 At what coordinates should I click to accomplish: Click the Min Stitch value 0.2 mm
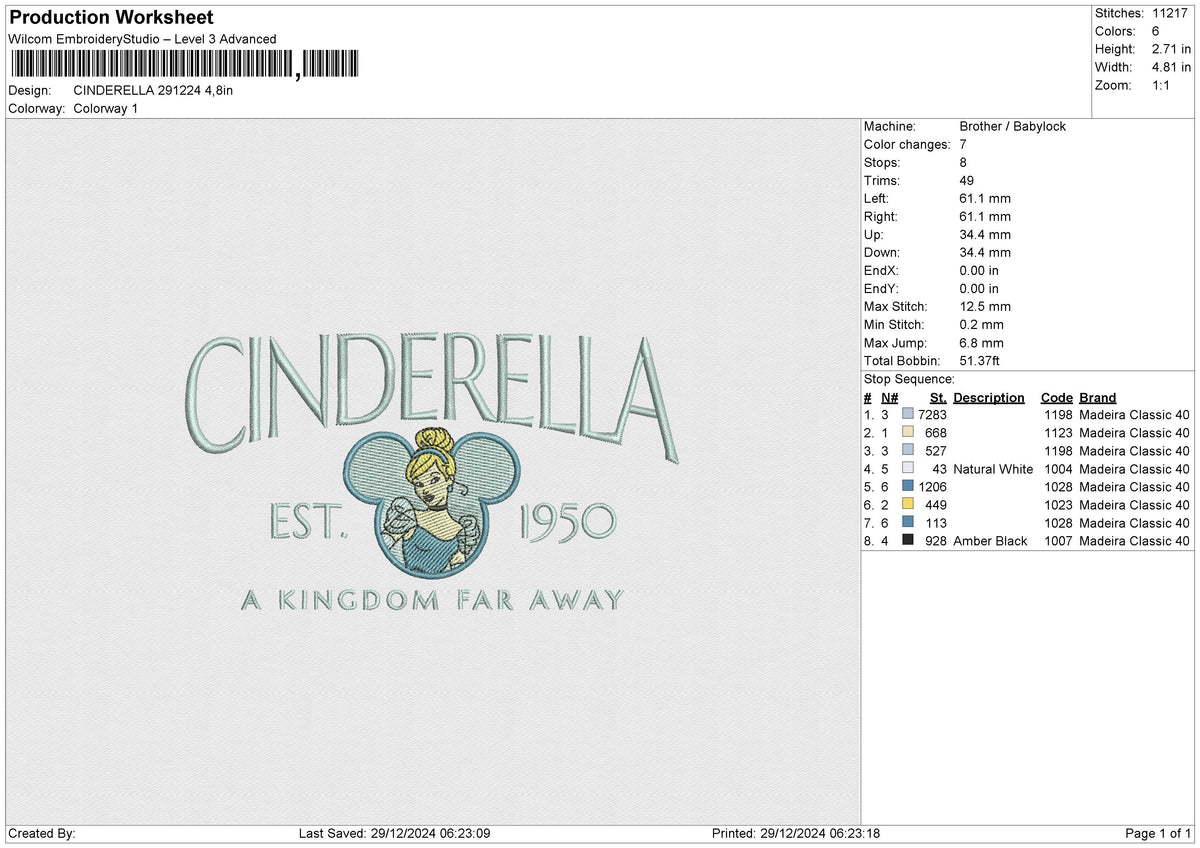[981, 325]
